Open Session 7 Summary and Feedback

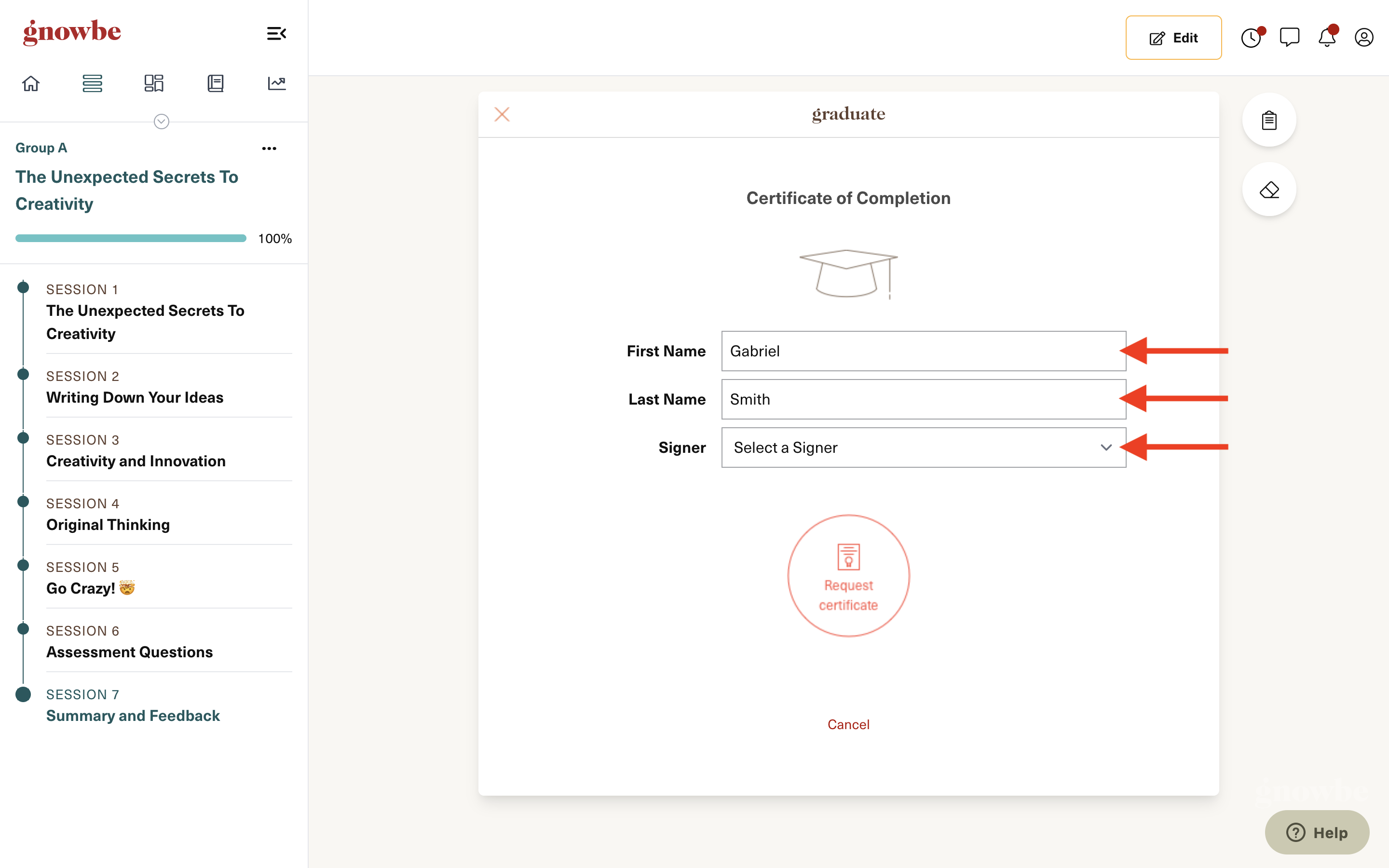(169, 705)
